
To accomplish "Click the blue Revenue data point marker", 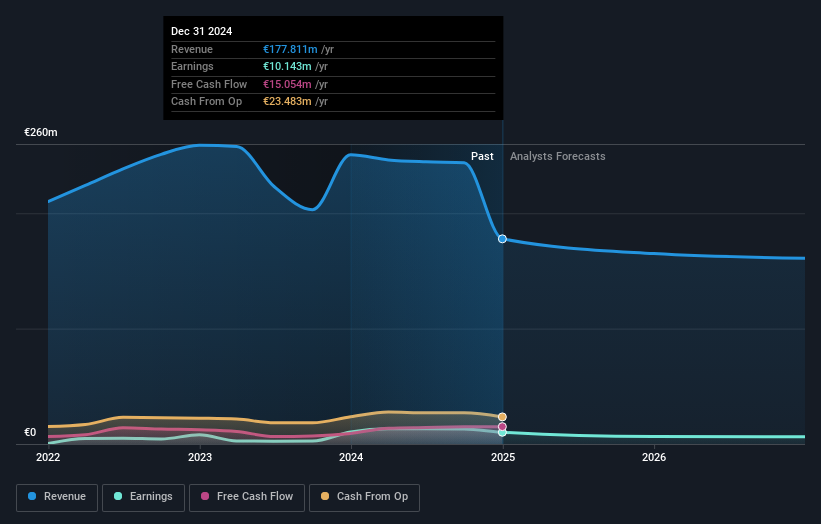I will click(502, 239).
